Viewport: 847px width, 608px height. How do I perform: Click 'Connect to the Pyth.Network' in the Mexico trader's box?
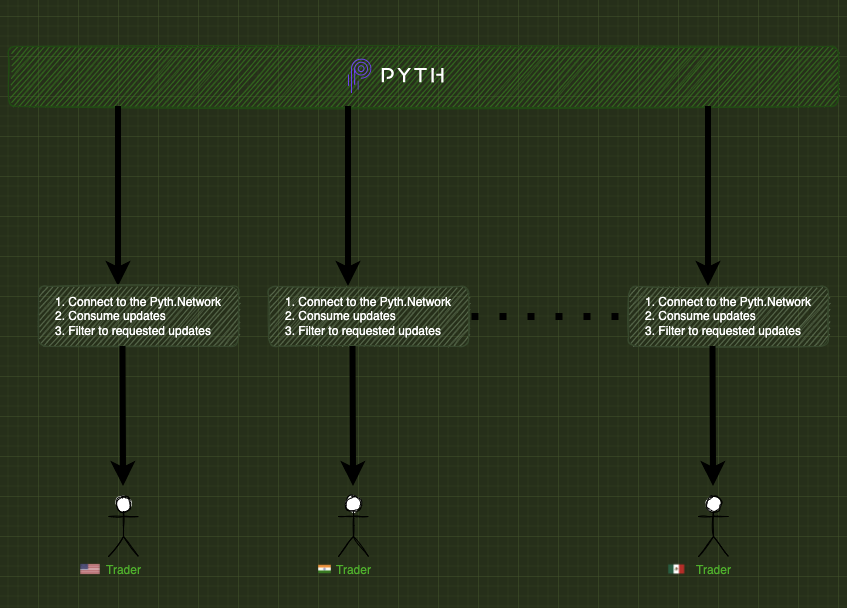pyautogui.click(x=734, y=302)
